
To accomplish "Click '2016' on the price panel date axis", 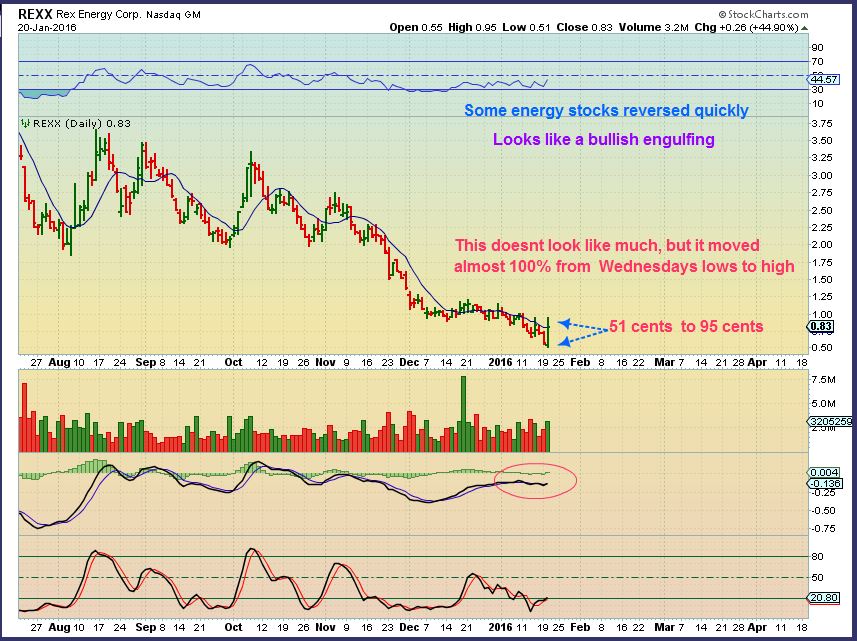I will pos(501,362).
